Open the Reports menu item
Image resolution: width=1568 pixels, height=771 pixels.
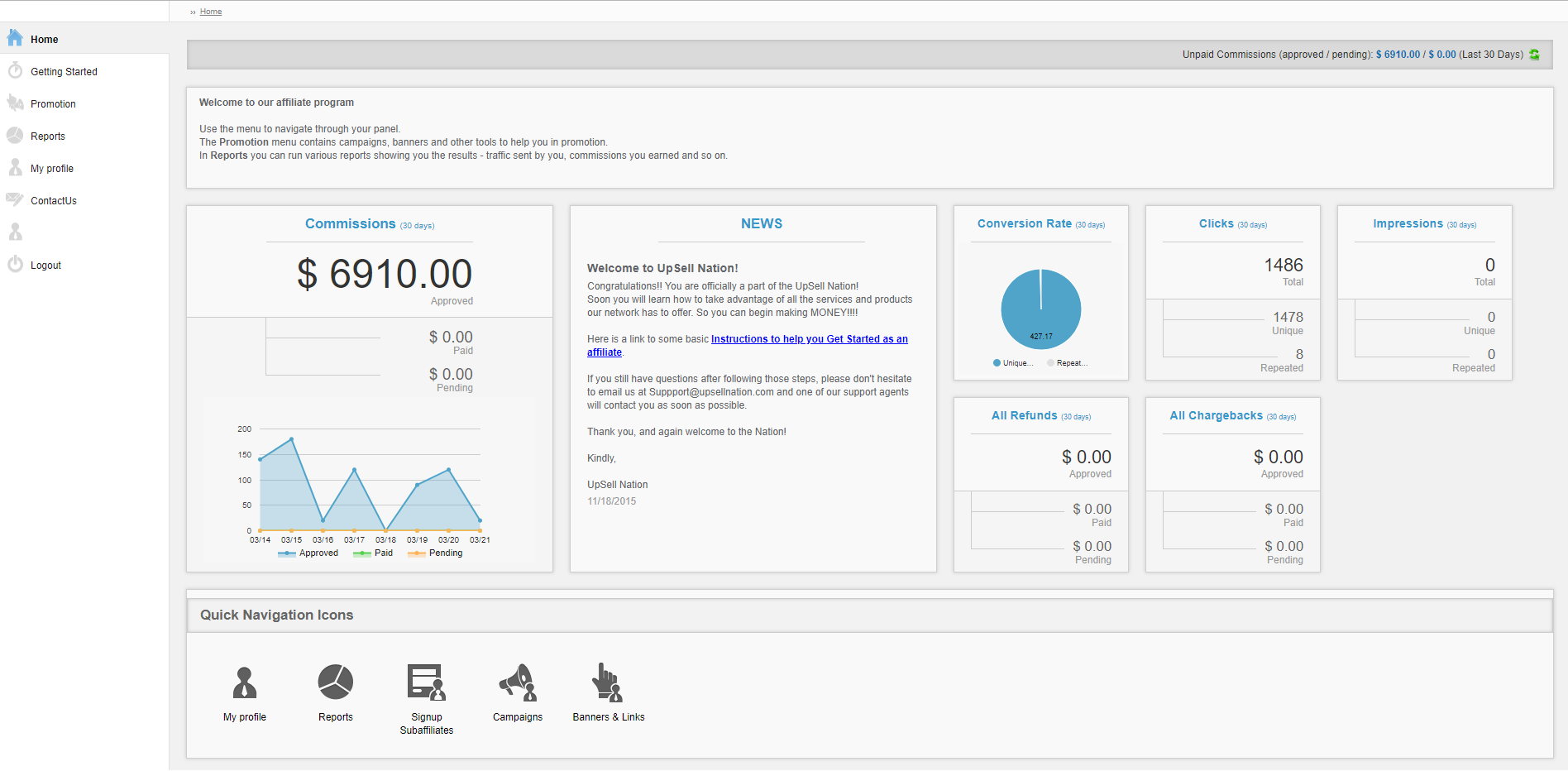[x=48, y=136]
